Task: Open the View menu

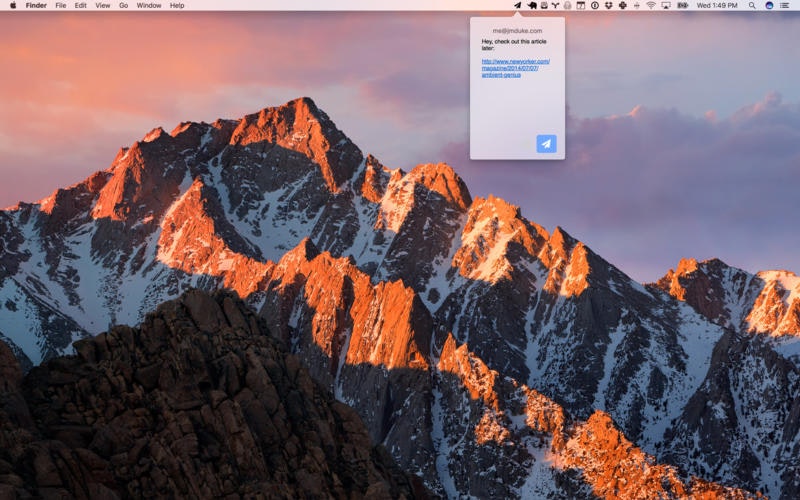Action: [103, 5]
